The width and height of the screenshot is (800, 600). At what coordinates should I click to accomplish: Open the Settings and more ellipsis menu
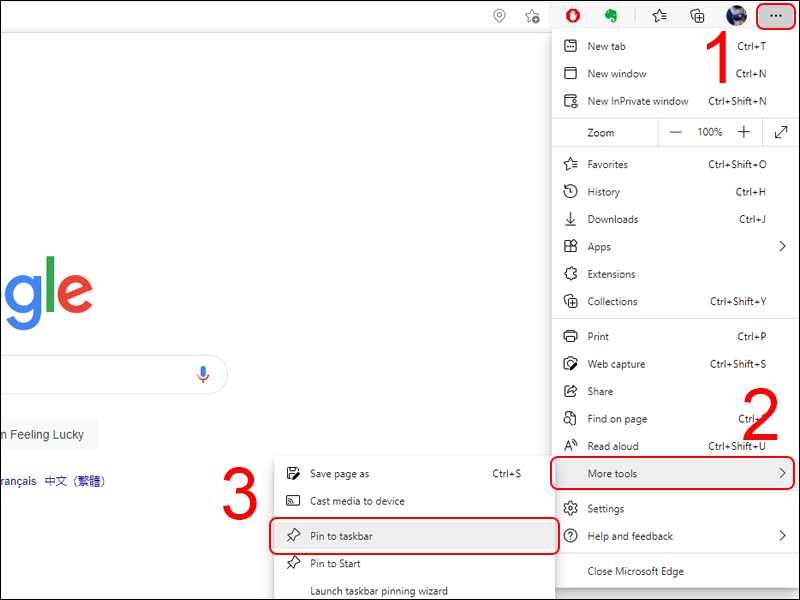click(775, 16)
